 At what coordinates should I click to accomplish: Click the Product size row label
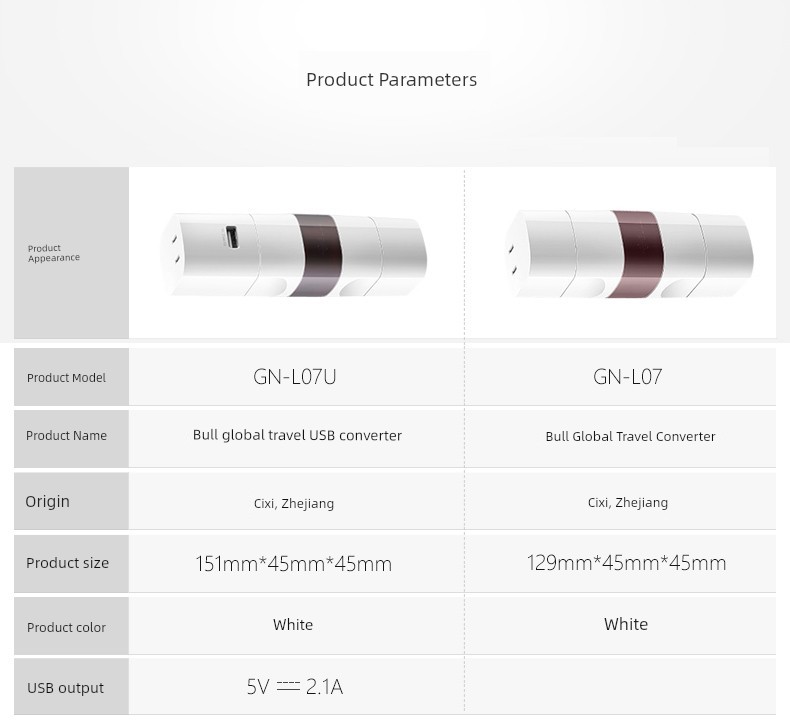67,563
